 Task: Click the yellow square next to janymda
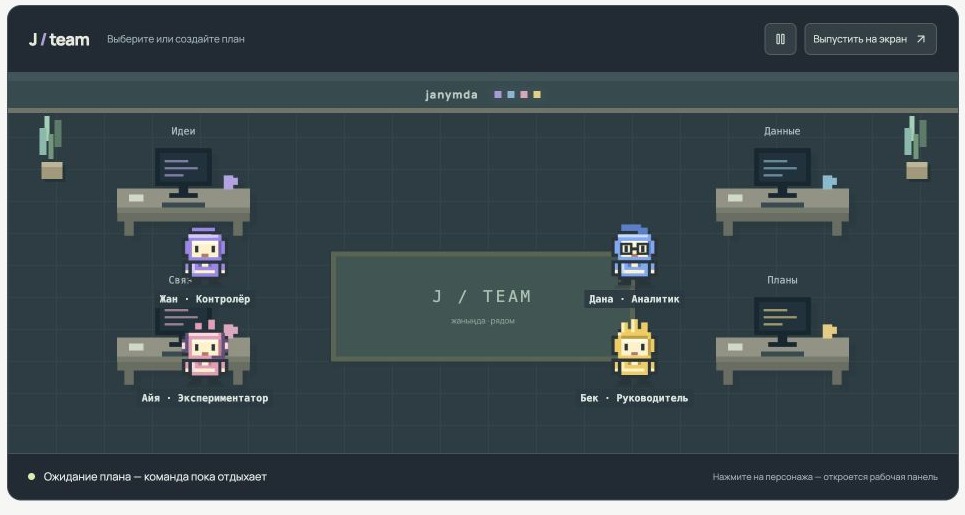point(537,95)
